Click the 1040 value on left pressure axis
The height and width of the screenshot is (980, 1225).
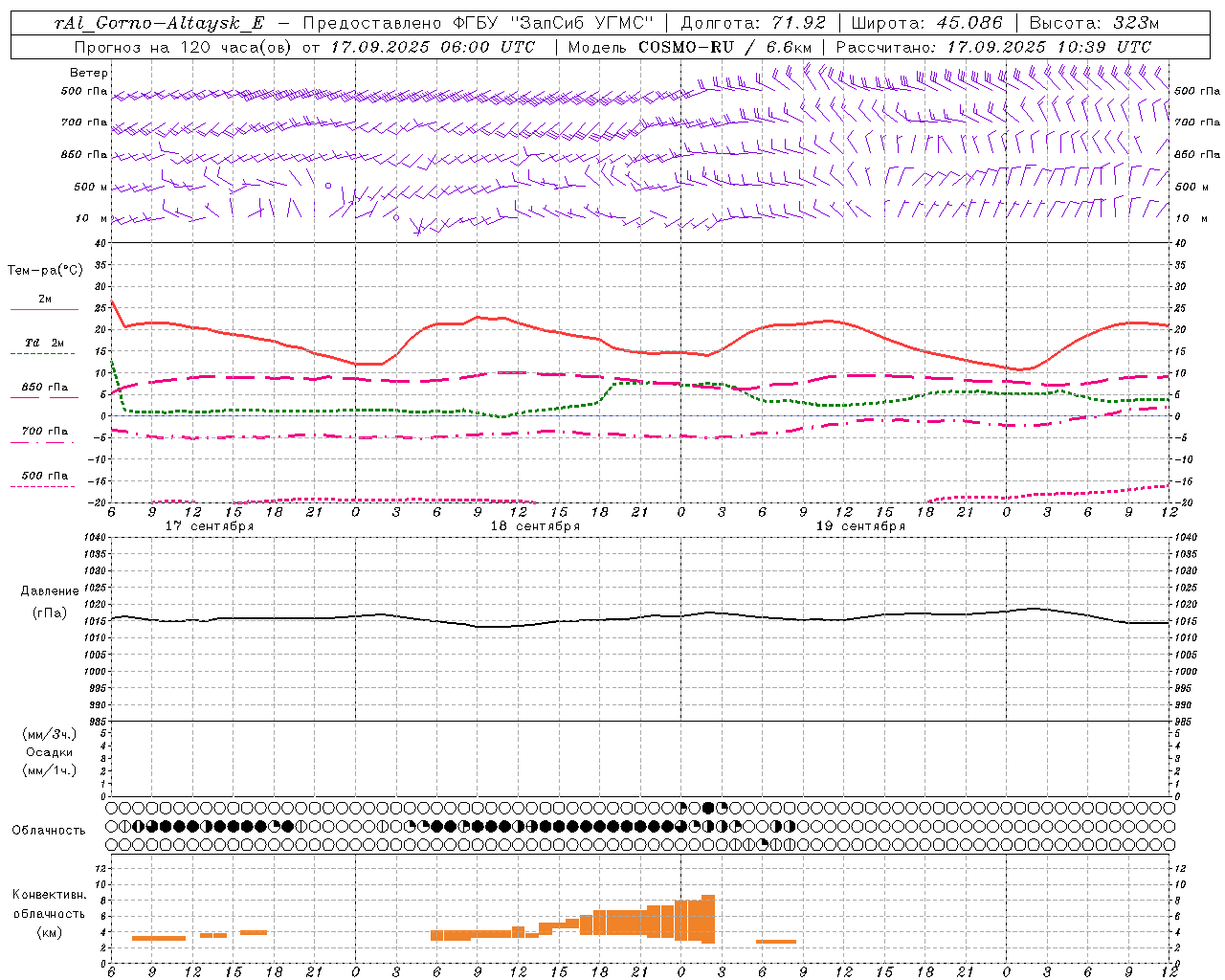94,537
